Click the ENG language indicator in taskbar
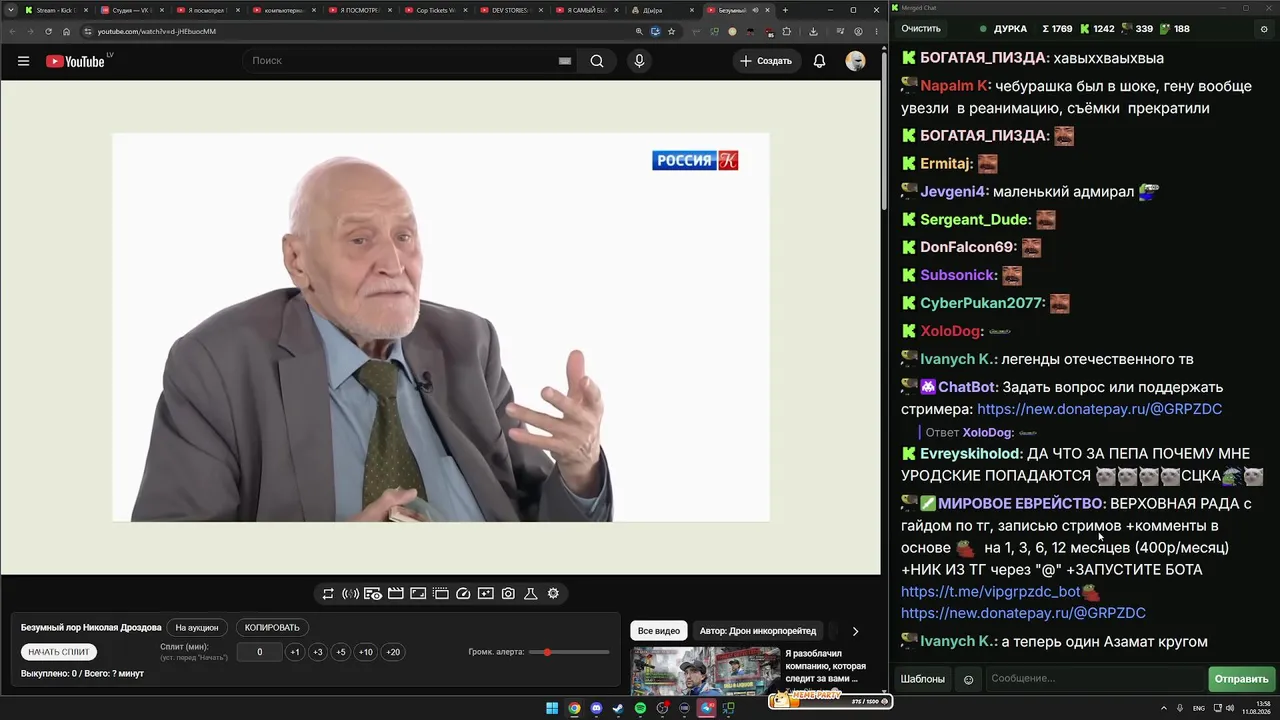 [x=1198, y=709]
